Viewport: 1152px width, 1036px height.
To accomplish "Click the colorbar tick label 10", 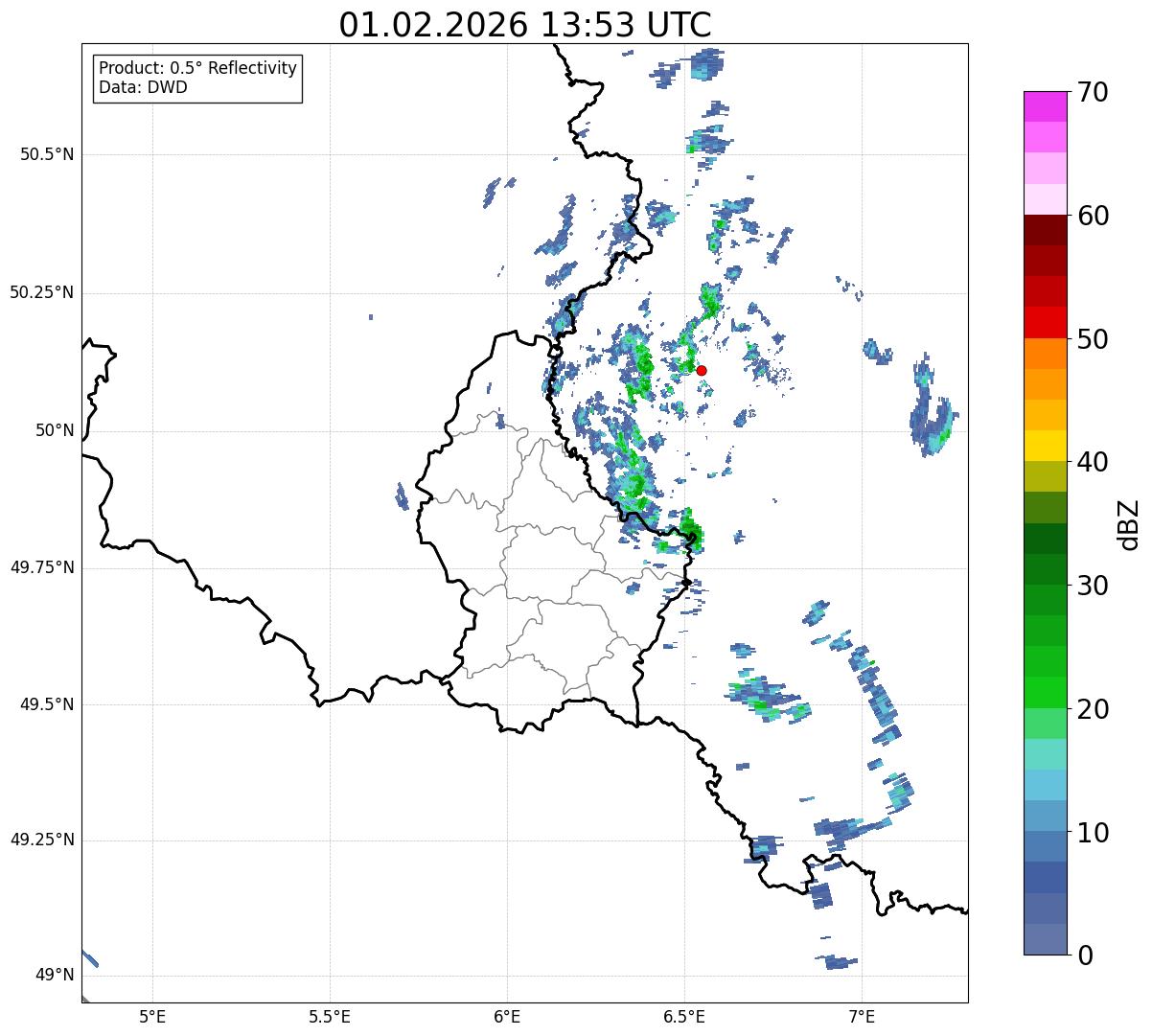I will pyautogui.click(x=1093, y=832).
